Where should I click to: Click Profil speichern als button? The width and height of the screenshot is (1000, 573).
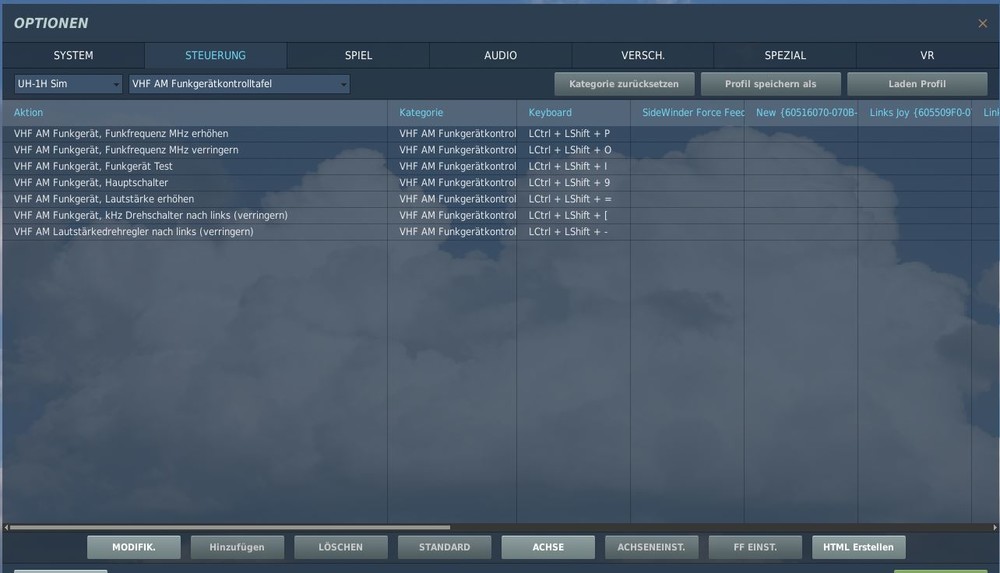pos(770,84)
